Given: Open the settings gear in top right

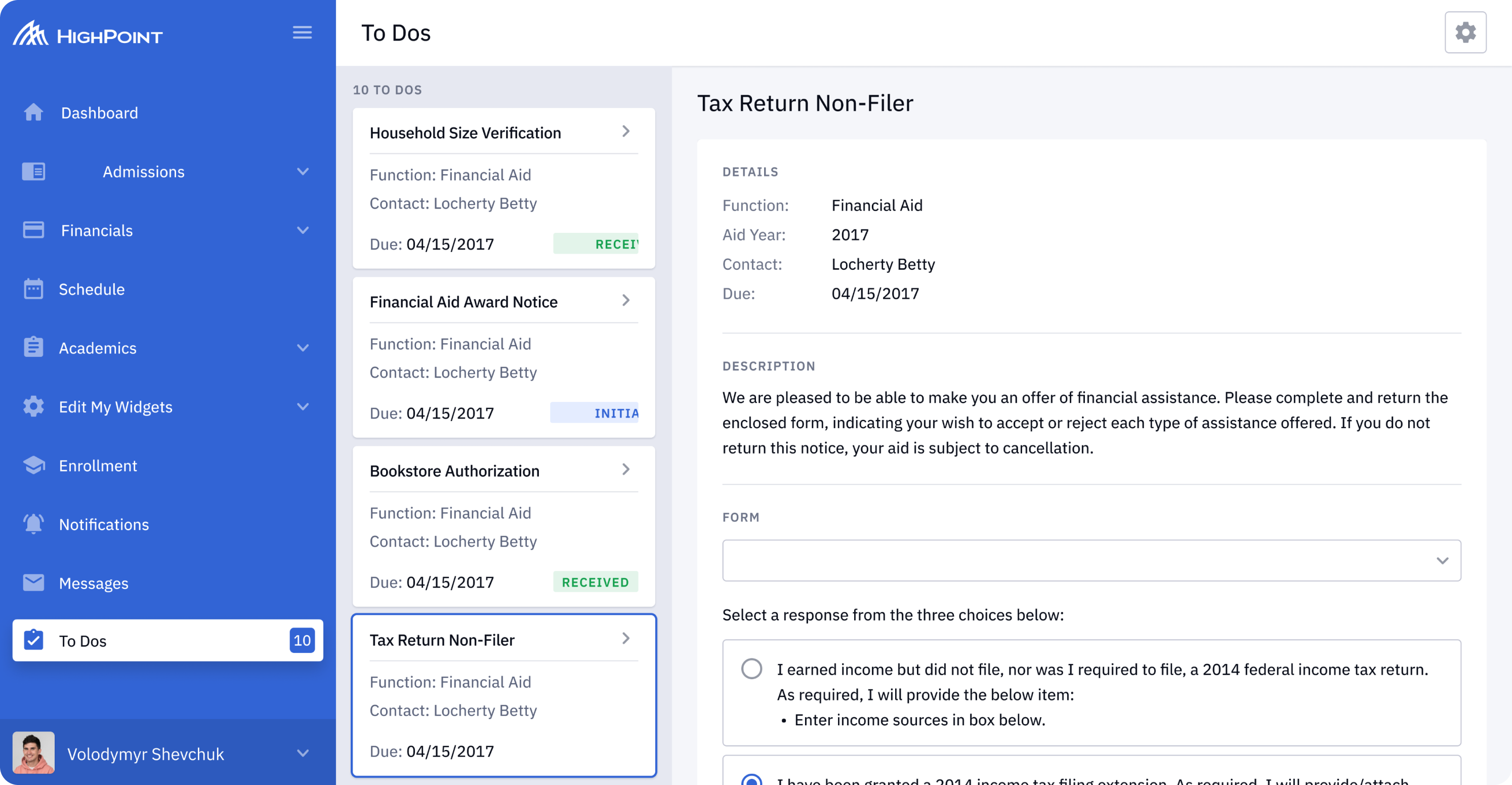Looking at the screenshot, I should coord(1465,32).
